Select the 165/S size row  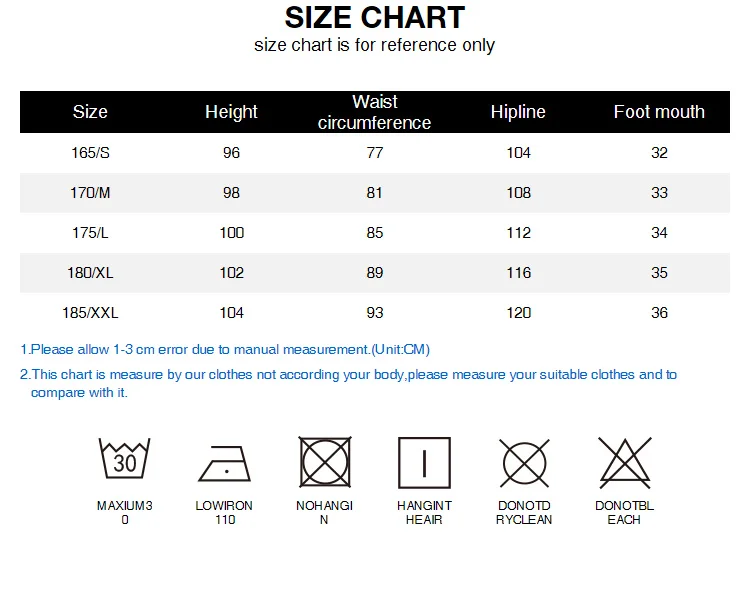tap(375, 153)
